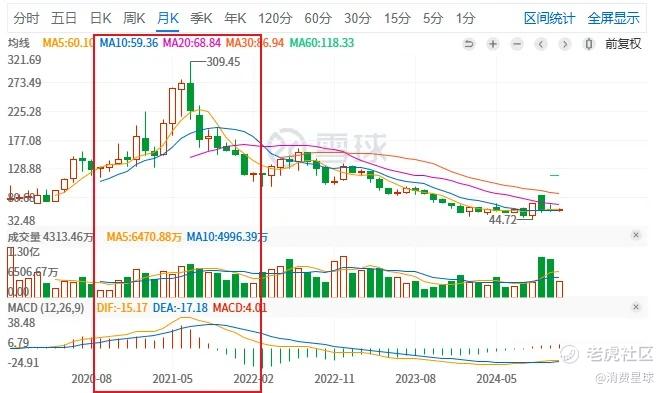Select the 30分 interval tab

pos(358,18)
